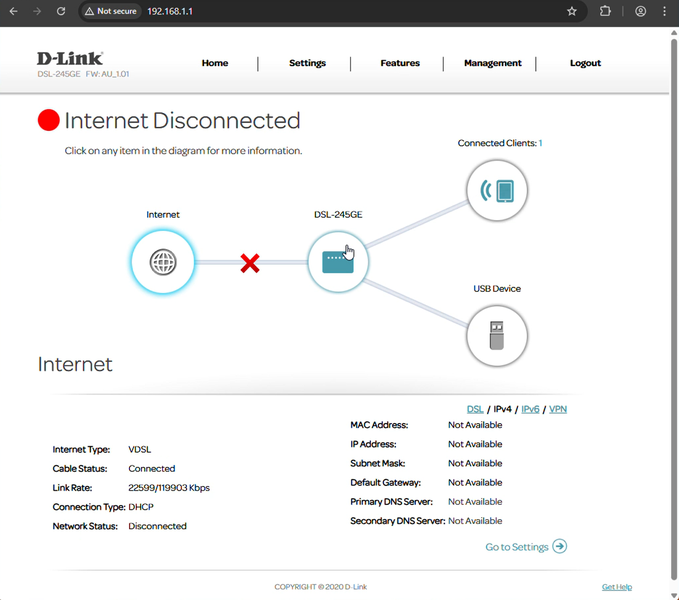Click the Internet globe icon in diagram
Screen dimensions: 679x600
pos(162,262)
